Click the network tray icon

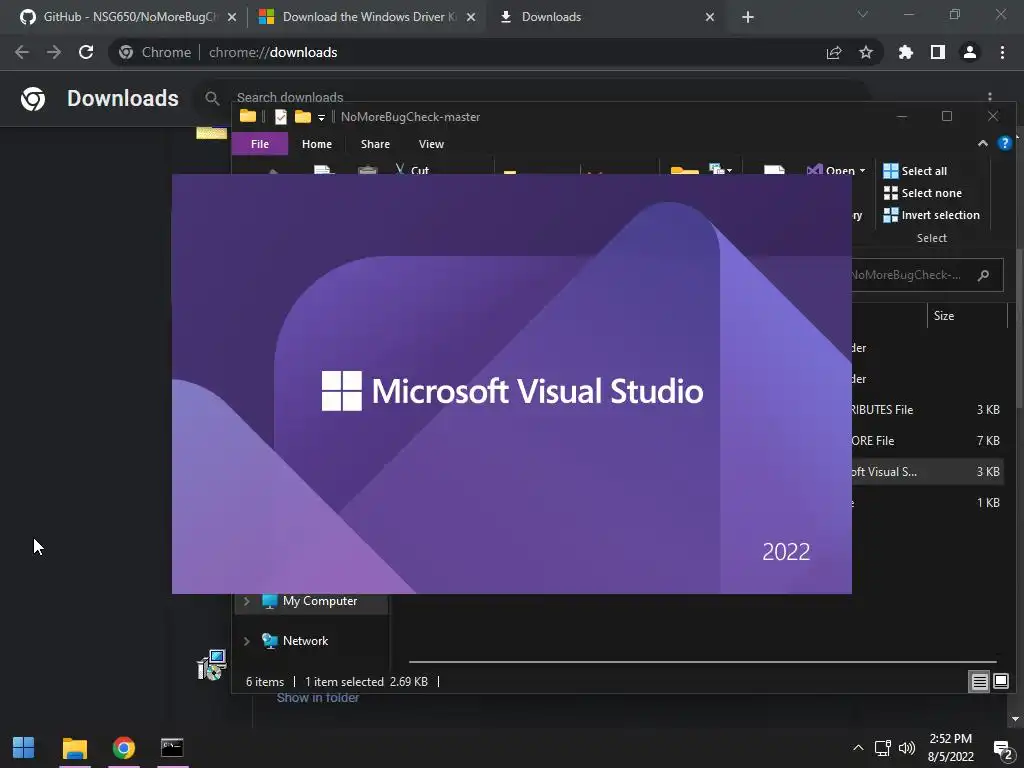882,748
